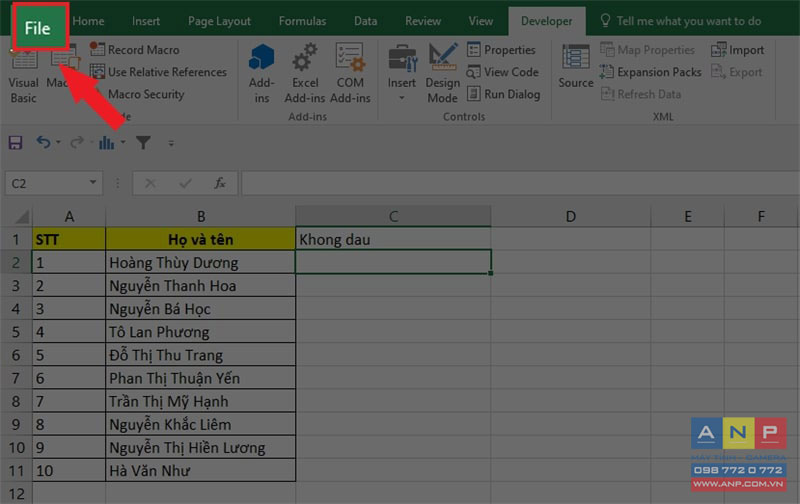Image resolution: width=800 pixels, height=504 pixels.
Task: Click the Tell me what you want to do box
Action: 681,21
